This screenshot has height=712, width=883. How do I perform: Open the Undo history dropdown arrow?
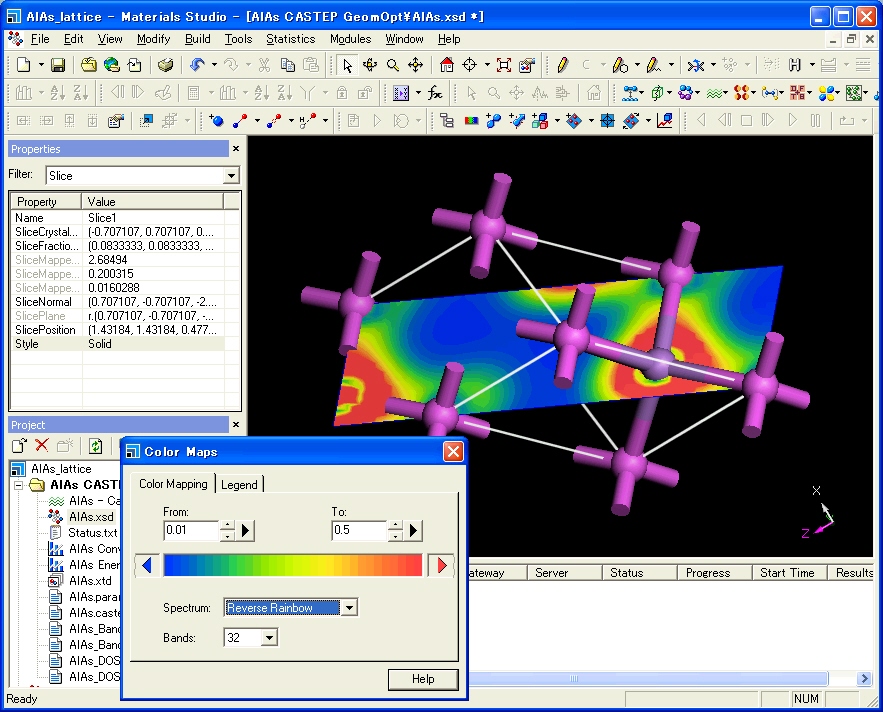click(214, 65)
